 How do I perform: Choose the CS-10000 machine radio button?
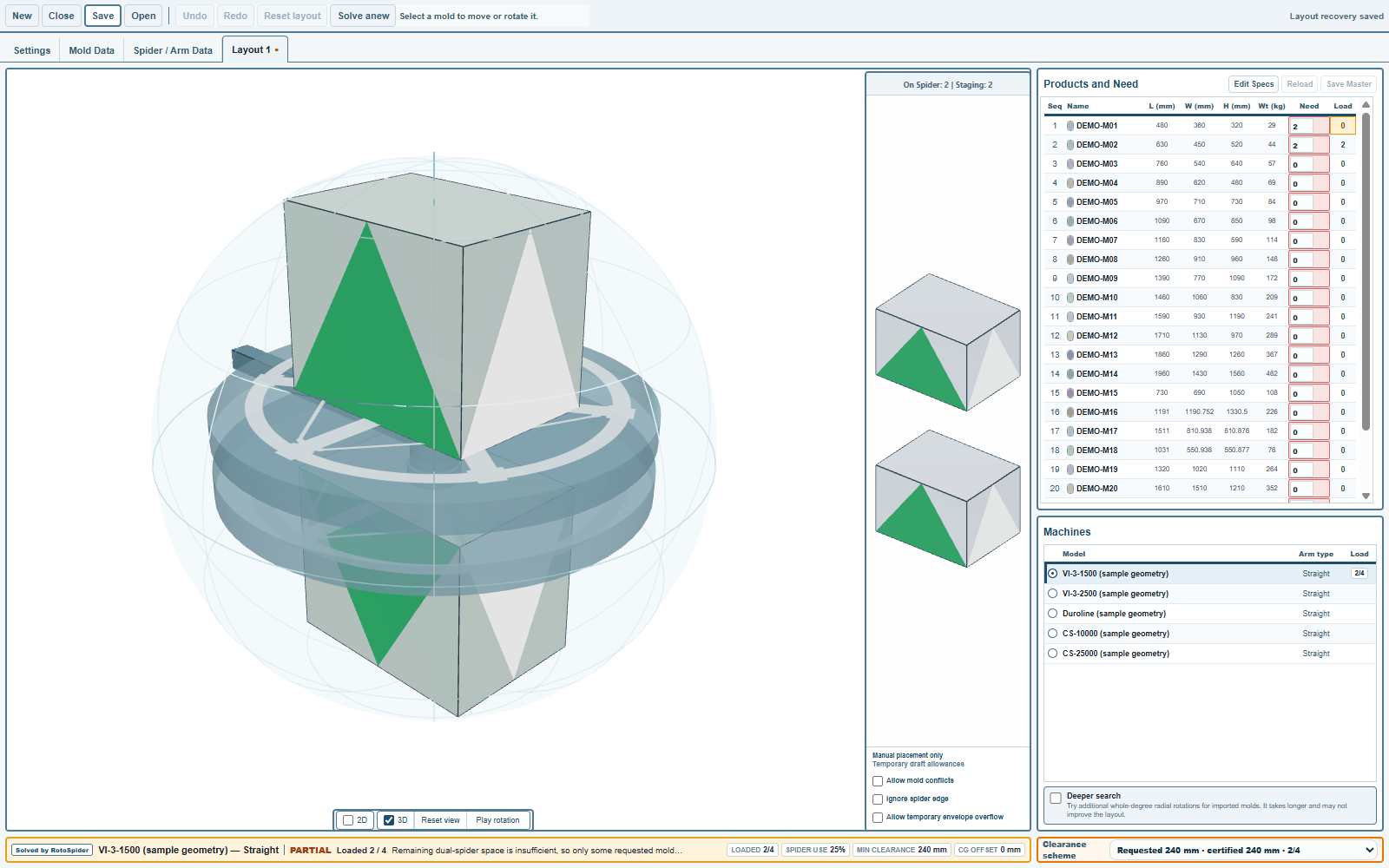[1052, 634]
